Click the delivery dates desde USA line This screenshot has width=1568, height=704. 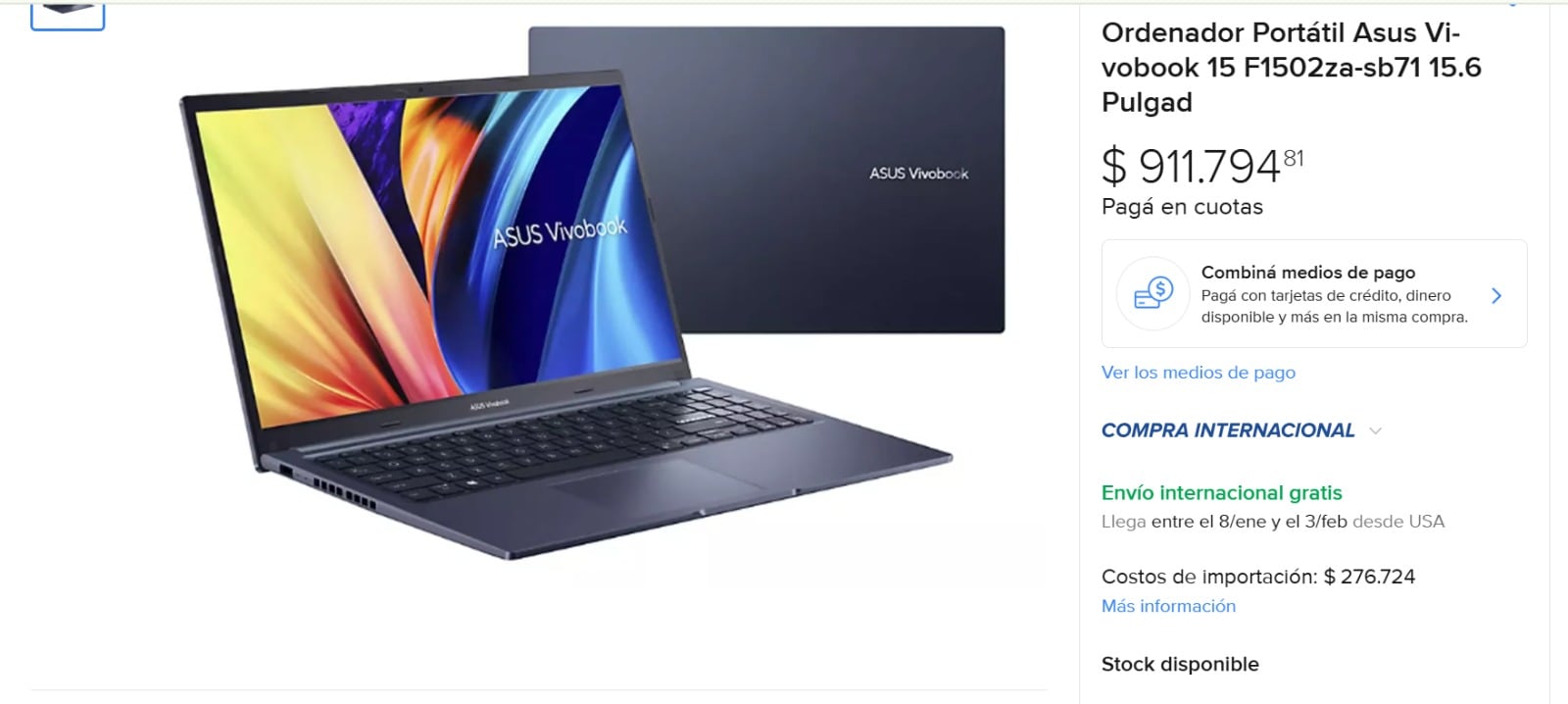click(1273, 522)
